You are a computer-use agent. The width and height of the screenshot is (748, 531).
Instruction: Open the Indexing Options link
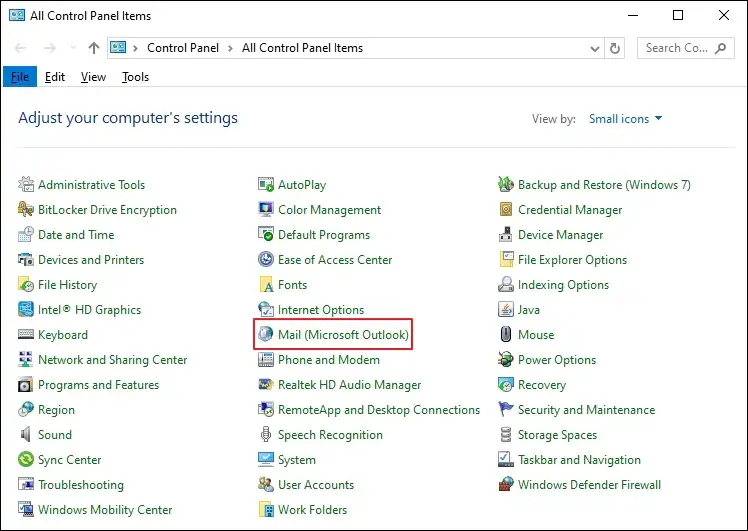(x=563, y=285)
